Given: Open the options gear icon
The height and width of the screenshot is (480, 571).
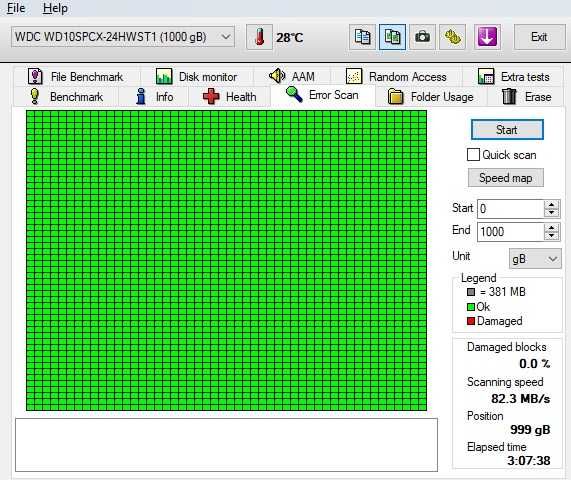Looking at the screenshot, I should 452,37.
